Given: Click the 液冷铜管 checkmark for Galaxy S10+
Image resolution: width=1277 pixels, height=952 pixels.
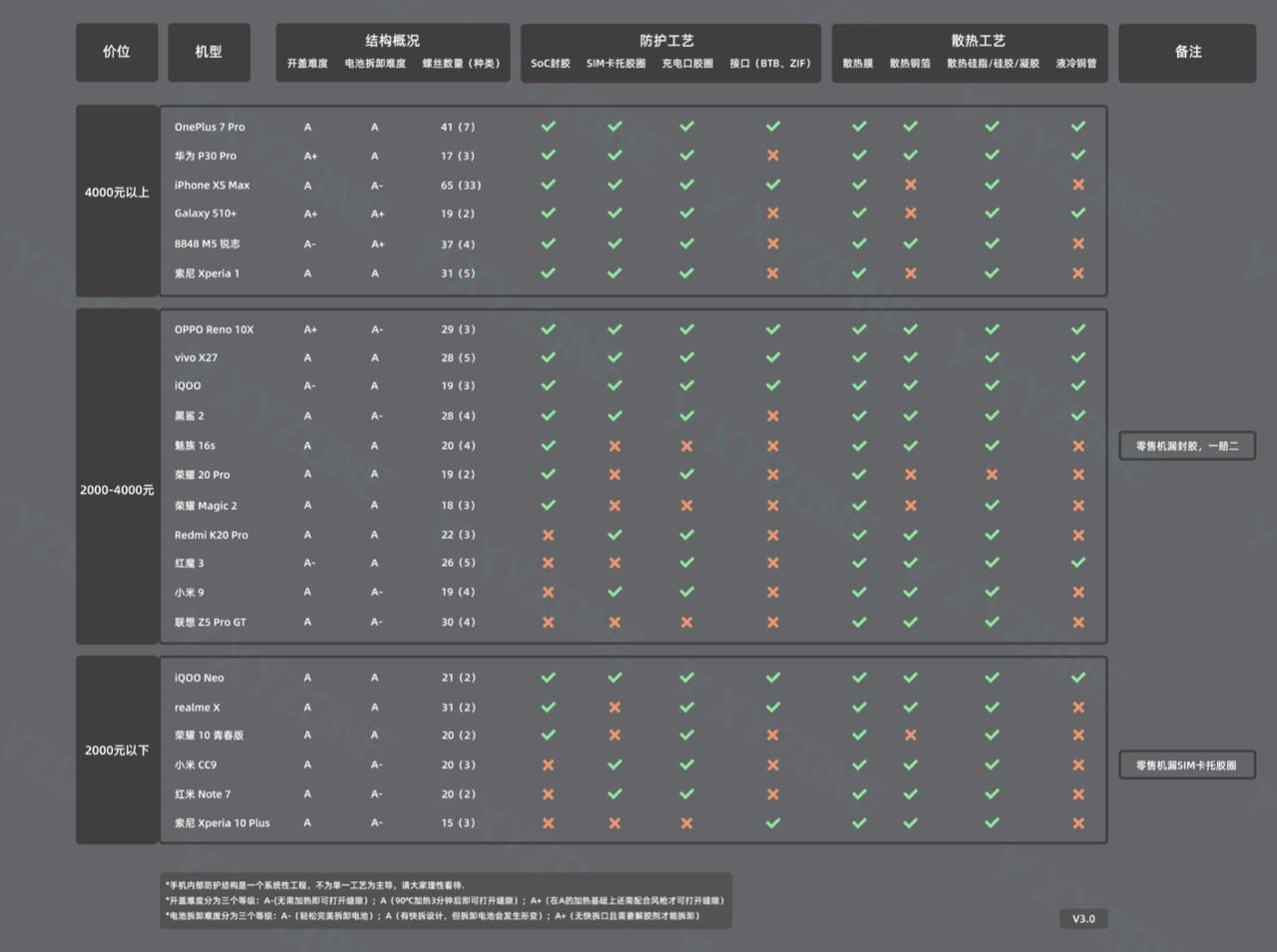Looking at the screenshot, I should click(x=1078, y=214).
